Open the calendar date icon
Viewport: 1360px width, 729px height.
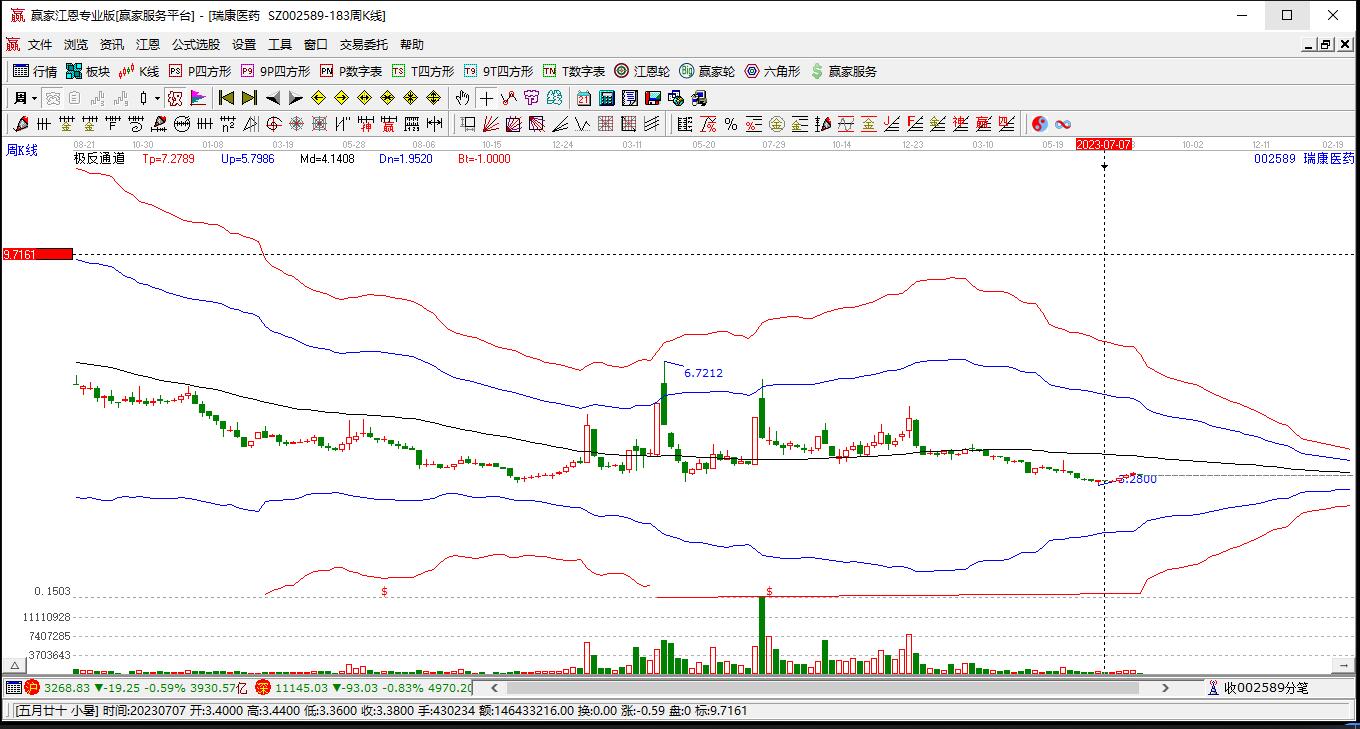584,98
